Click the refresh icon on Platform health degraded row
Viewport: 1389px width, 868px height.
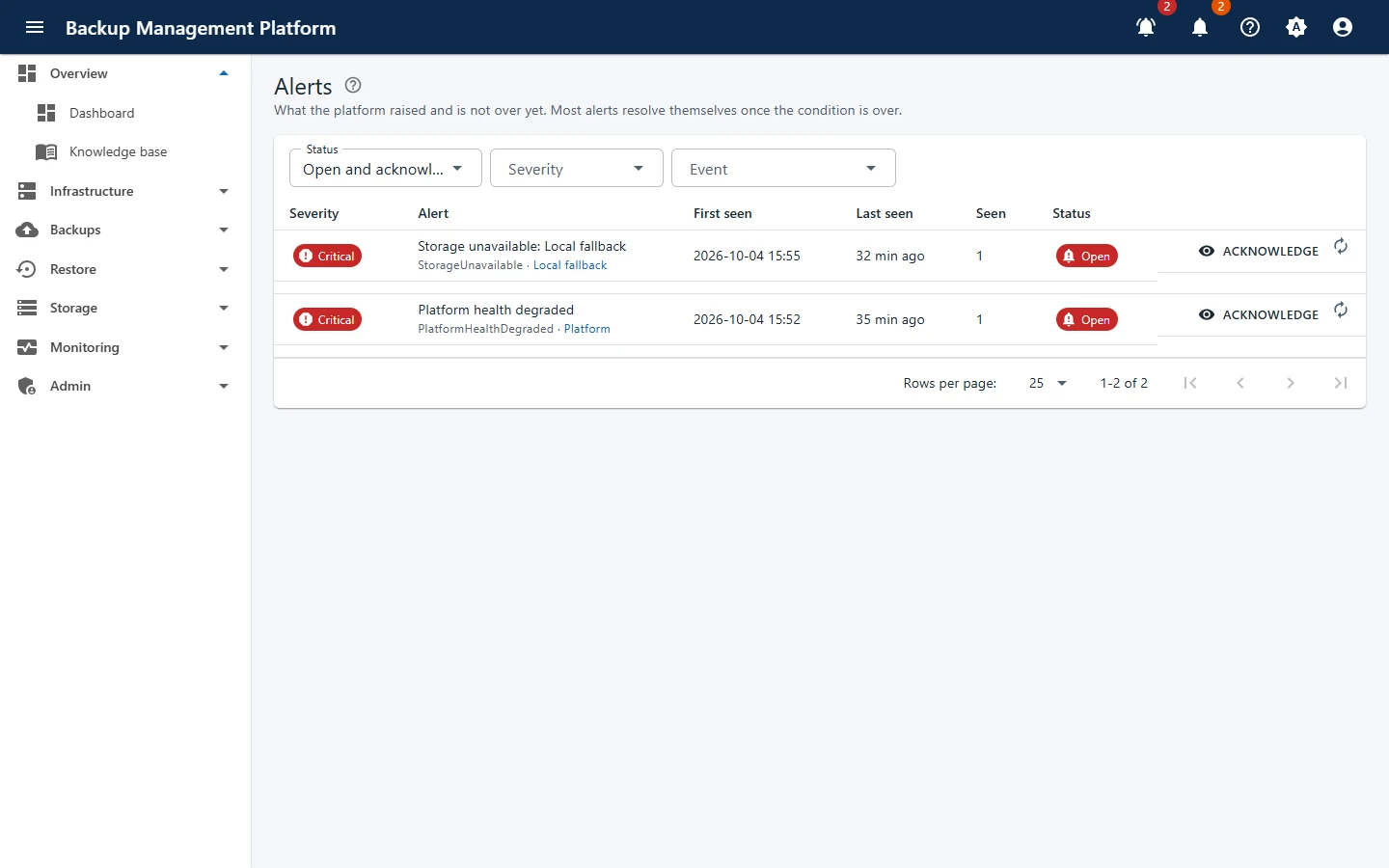tap(1341, 310)
